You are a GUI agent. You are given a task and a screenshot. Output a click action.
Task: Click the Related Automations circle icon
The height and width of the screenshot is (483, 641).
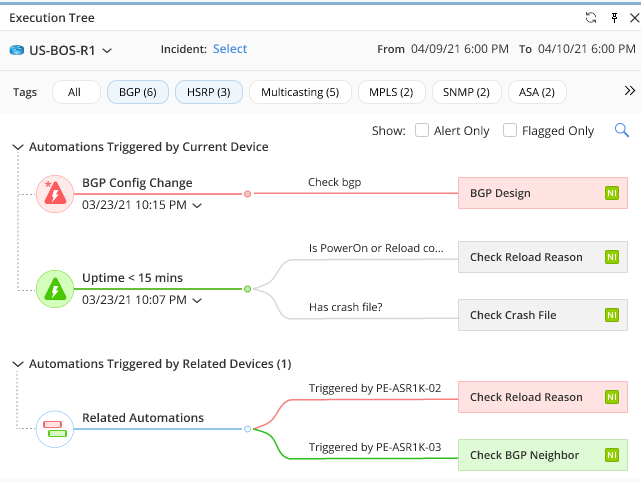tap(55, 429)
